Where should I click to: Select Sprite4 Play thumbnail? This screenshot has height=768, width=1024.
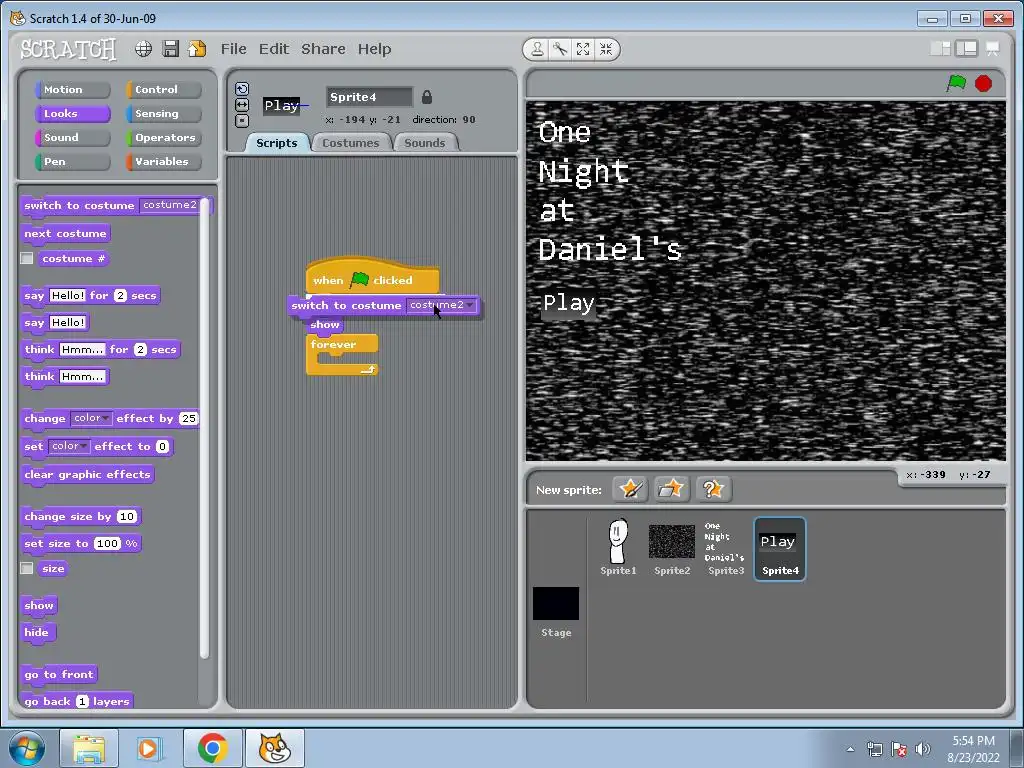pyautogui.click(x=780, y=549)
